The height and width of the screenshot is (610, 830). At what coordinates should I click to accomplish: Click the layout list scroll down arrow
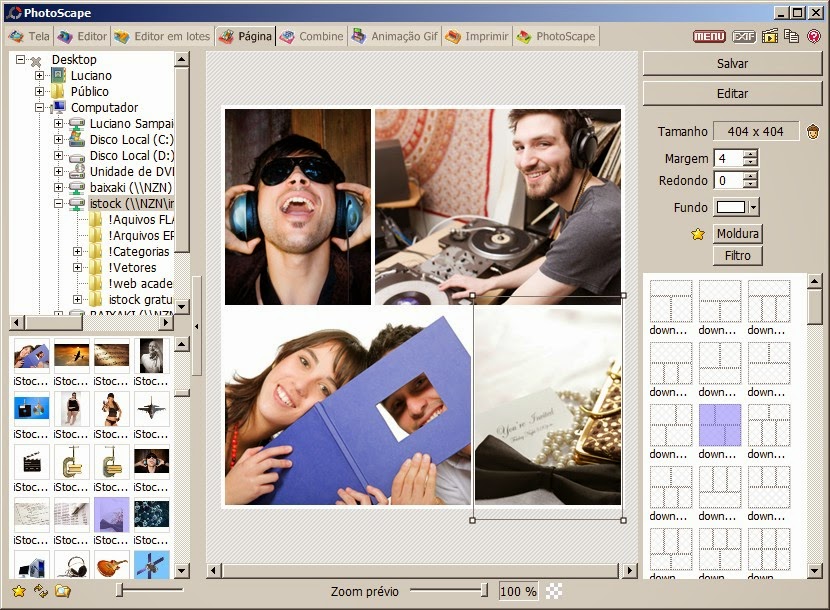tap(814, 570)
